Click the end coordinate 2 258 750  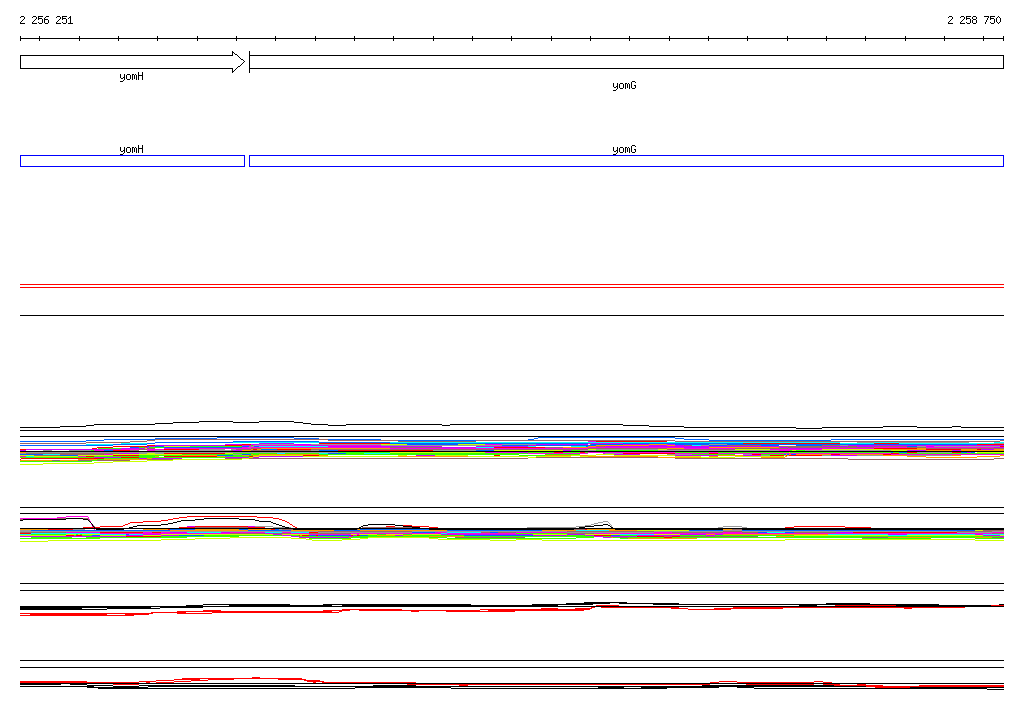(x=974, y=20)
